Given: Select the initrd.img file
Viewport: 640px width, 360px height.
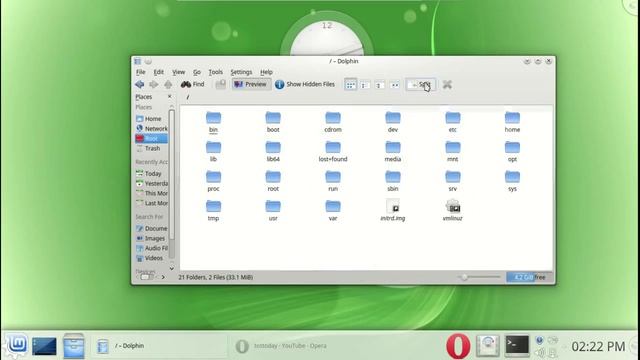Looking at the screenshot, I should pyautogui.click(x=393, y=211).
